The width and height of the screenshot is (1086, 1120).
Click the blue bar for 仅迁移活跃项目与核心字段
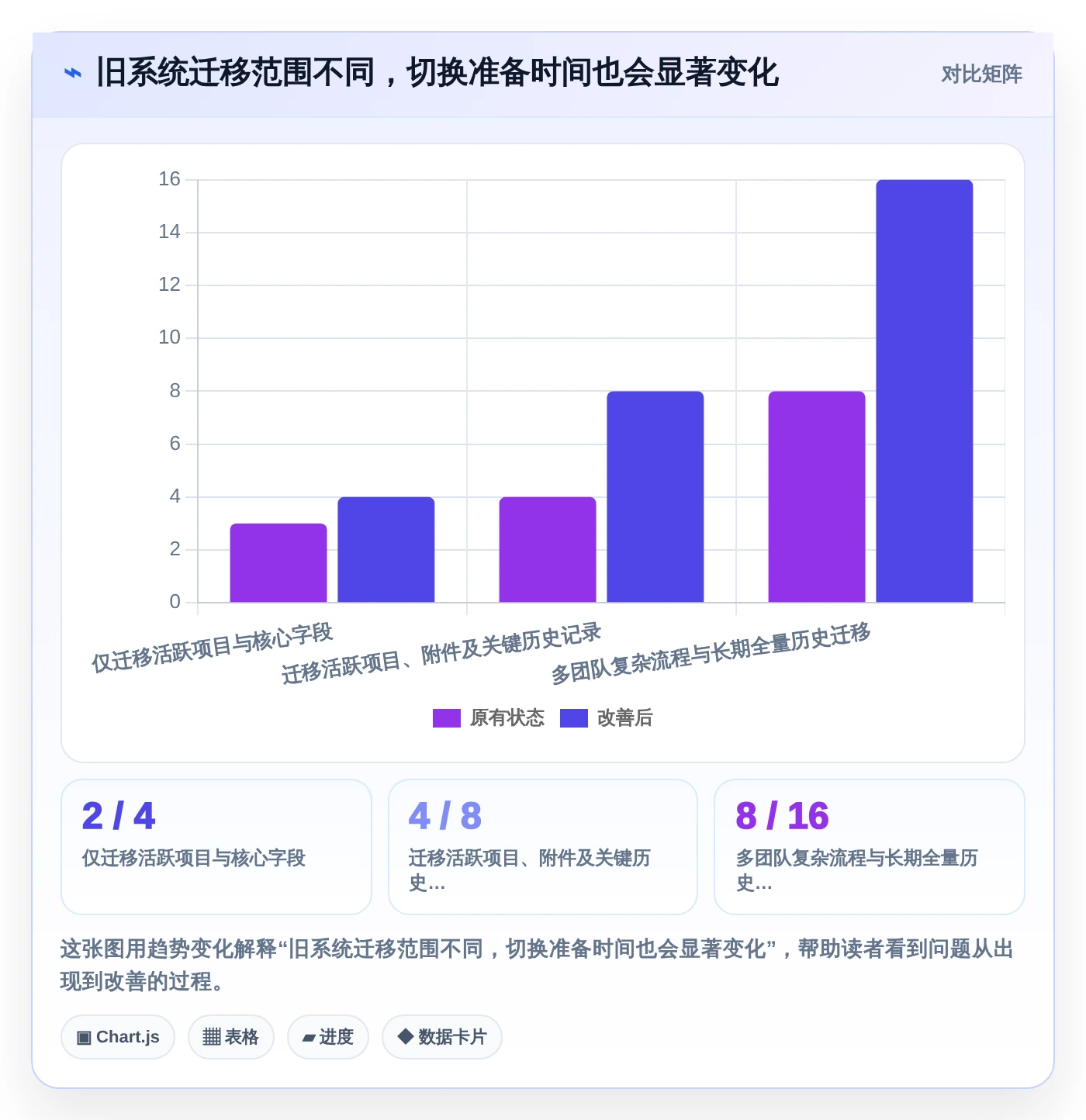point(386,550)
